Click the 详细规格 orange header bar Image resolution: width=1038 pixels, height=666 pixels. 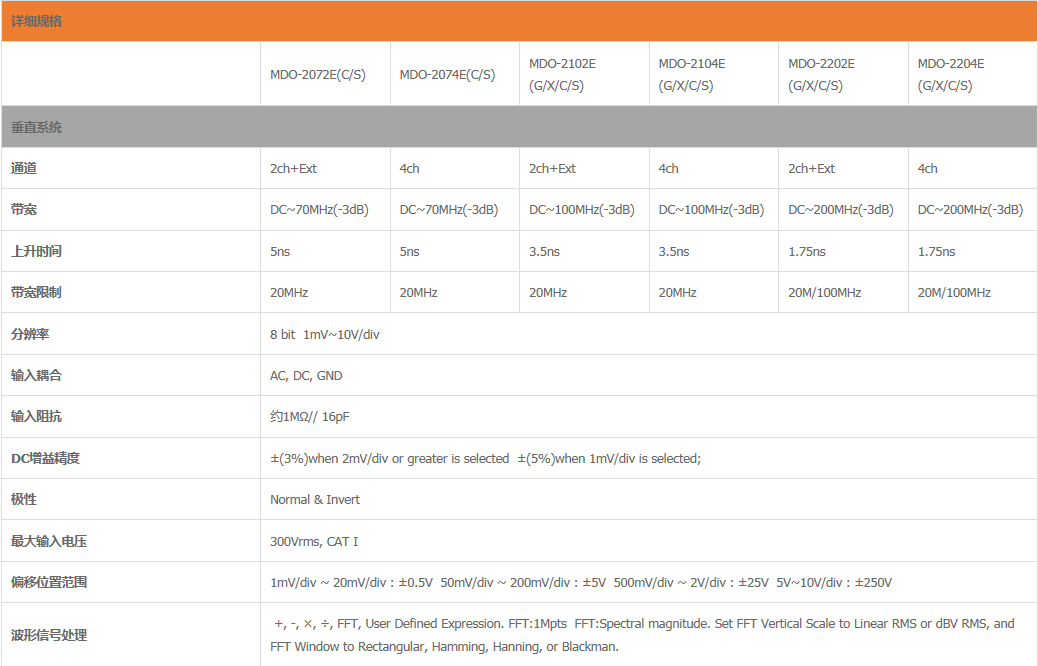pos(519,21)
